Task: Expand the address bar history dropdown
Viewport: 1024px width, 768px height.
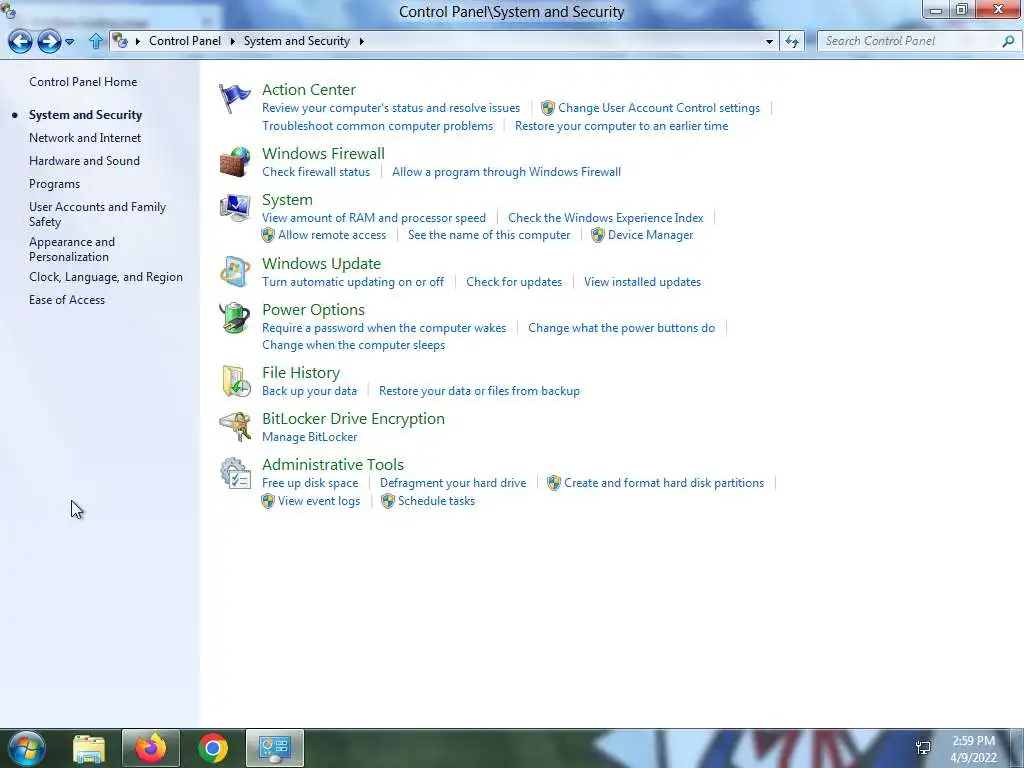Action: (x=769, y=41)
